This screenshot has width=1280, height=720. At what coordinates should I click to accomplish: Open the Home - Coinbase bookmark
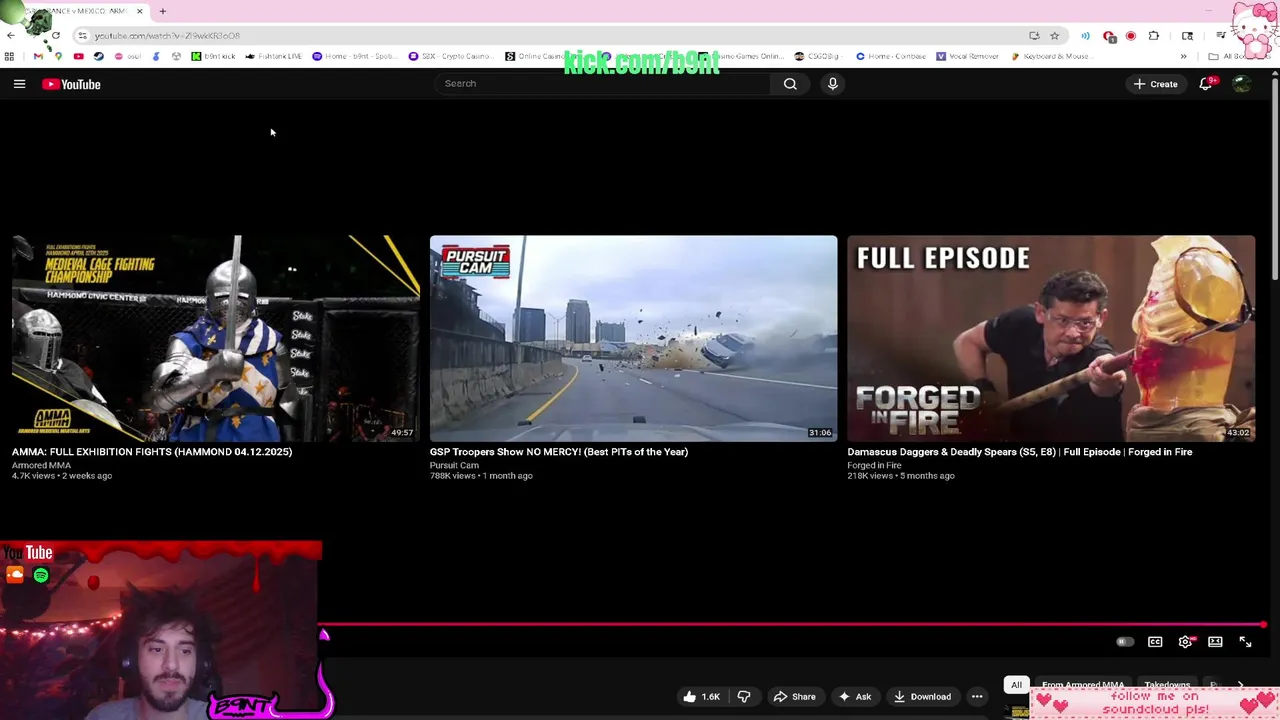point(890,56)
